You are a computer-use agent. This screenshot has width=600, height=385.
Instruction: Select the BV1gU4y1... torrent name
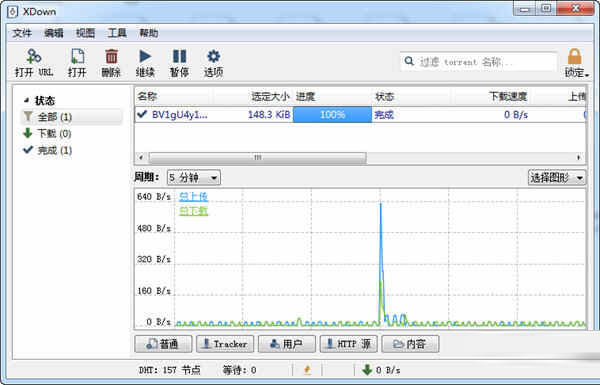pos(179,114)
